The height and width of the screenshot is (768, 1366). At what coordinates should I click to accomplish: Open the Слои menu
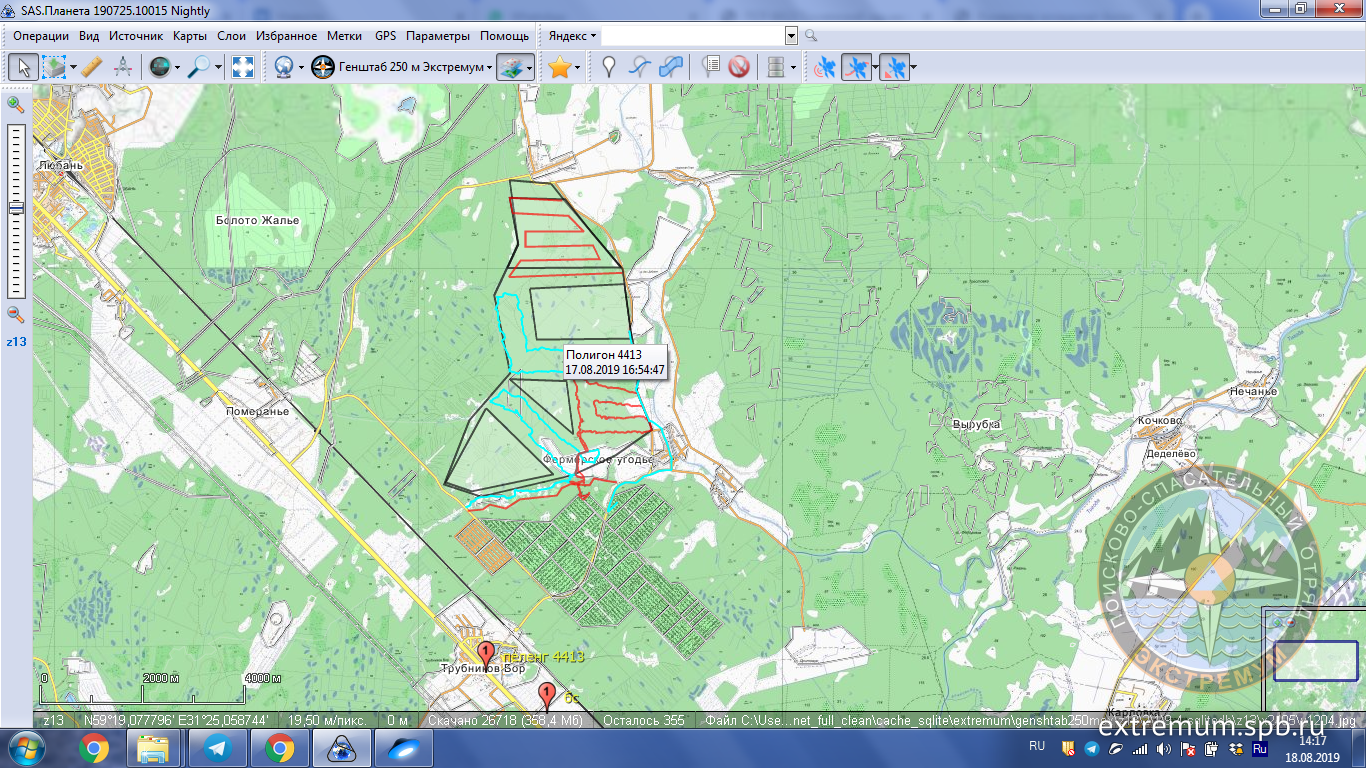tap(231, 36)
